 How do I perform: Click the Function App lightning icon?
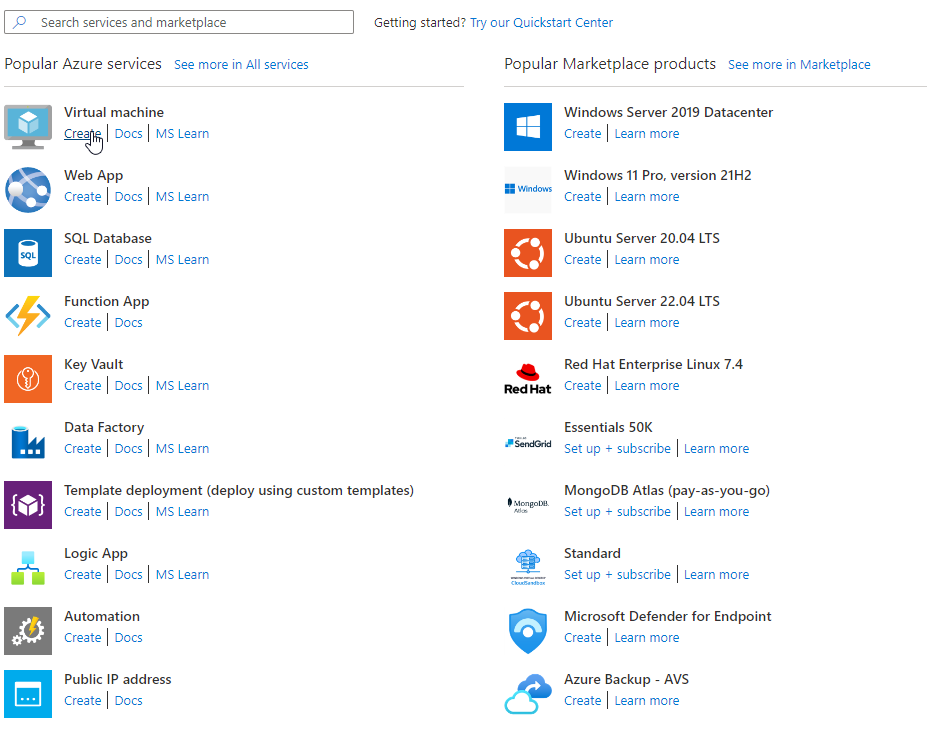point(28,316)
